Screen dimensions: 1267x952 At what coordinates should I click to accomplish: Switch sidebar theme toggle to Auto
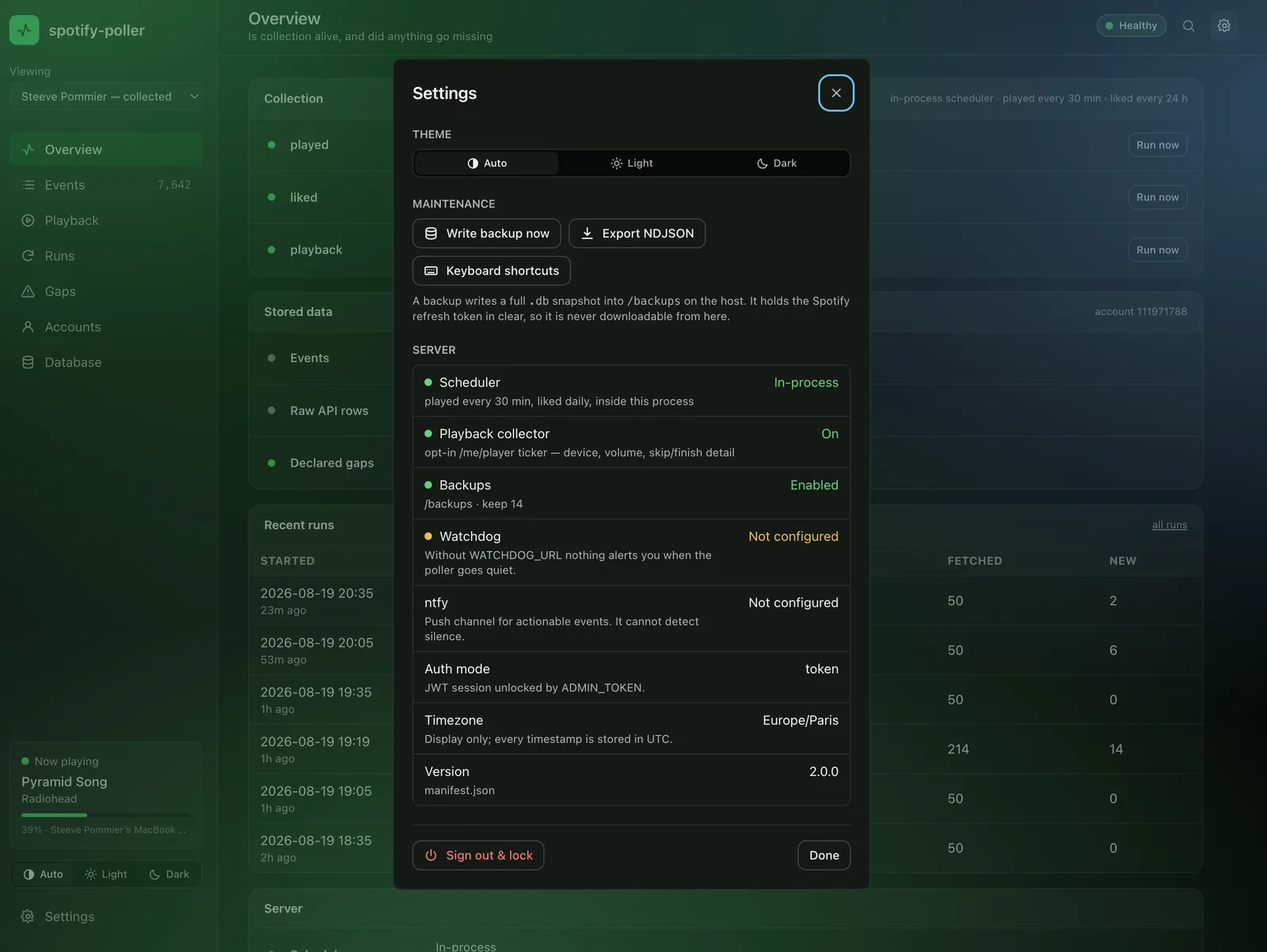(x=43, y=874)
